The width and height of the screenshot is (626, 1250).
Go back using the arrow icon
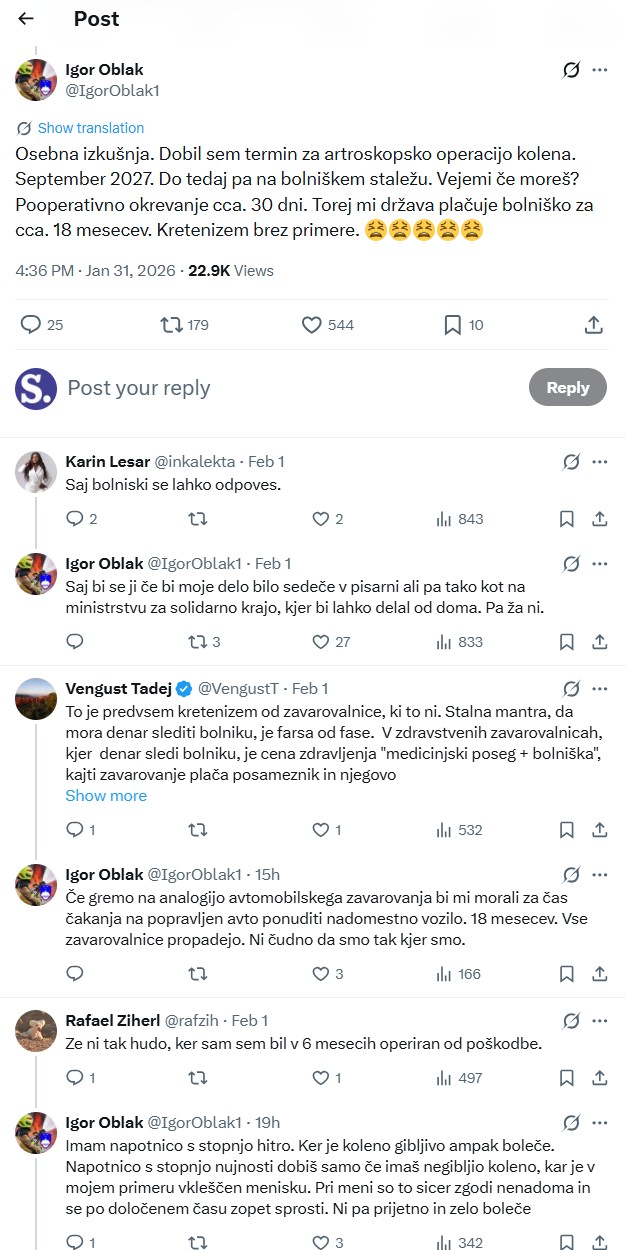[26, 18]
